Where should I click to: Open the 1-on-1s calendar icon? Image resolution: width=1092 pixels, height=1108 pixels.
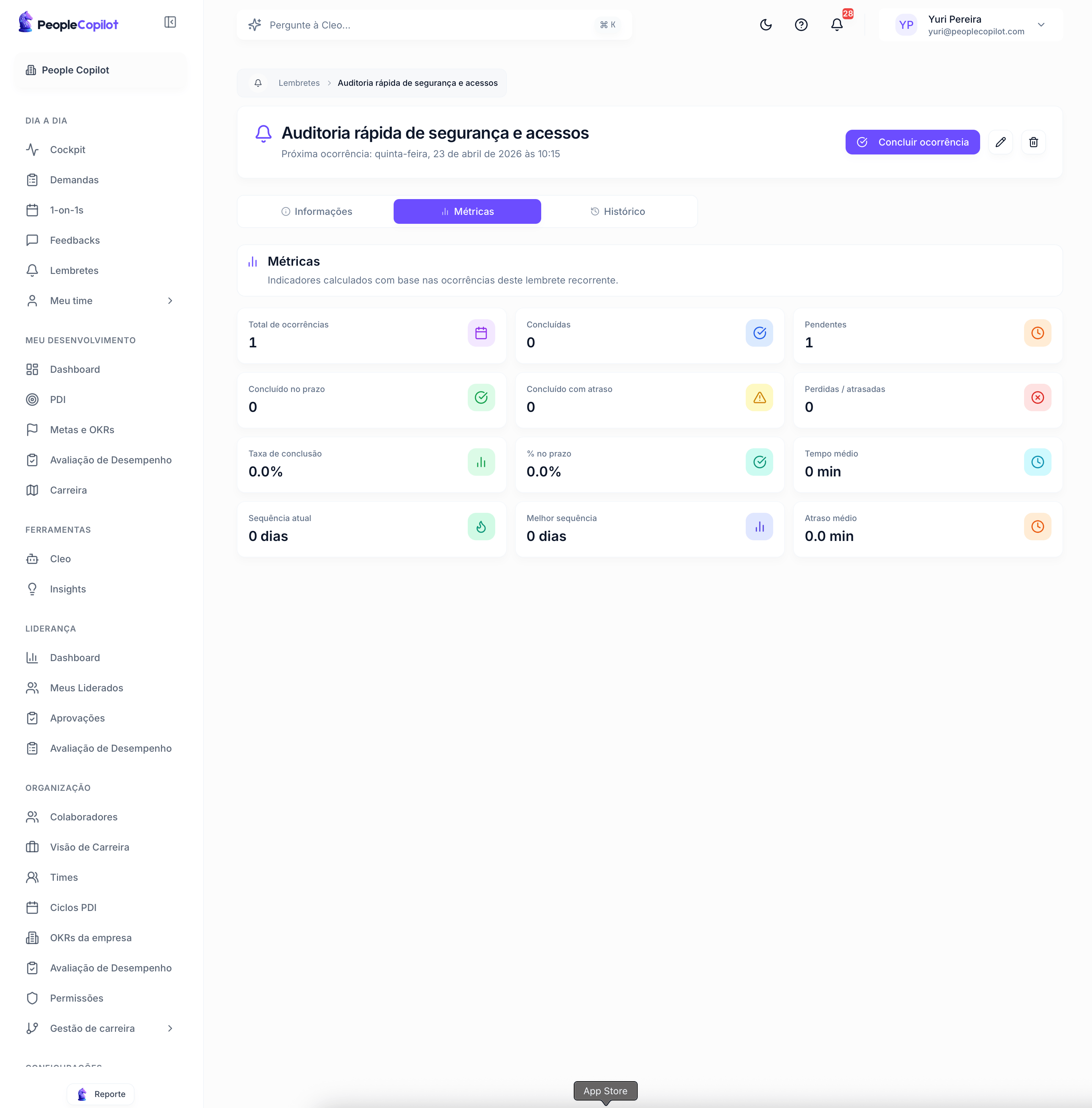pyautogui.click(x=32, y=210)
